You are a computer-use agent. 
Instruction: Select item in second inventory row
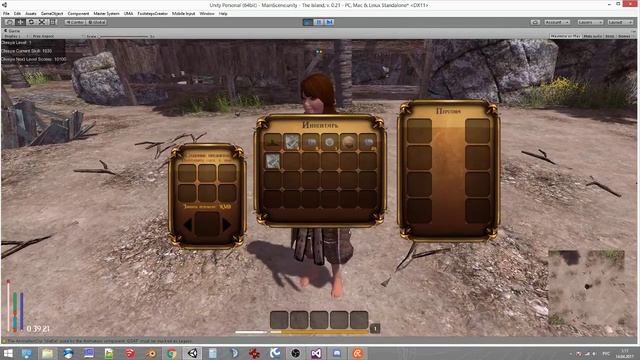[272, 161]
